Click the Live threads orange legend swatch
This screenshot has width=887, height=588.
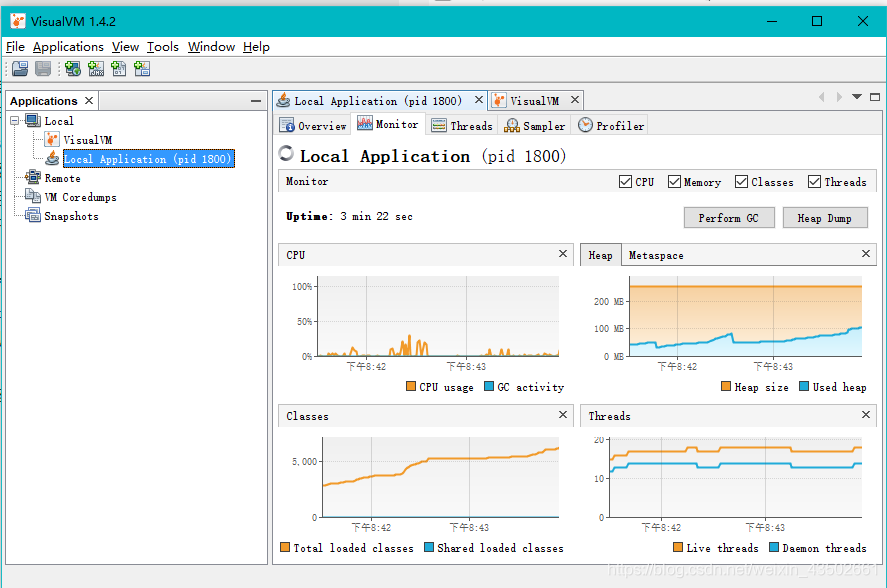(x=678, y=547)
